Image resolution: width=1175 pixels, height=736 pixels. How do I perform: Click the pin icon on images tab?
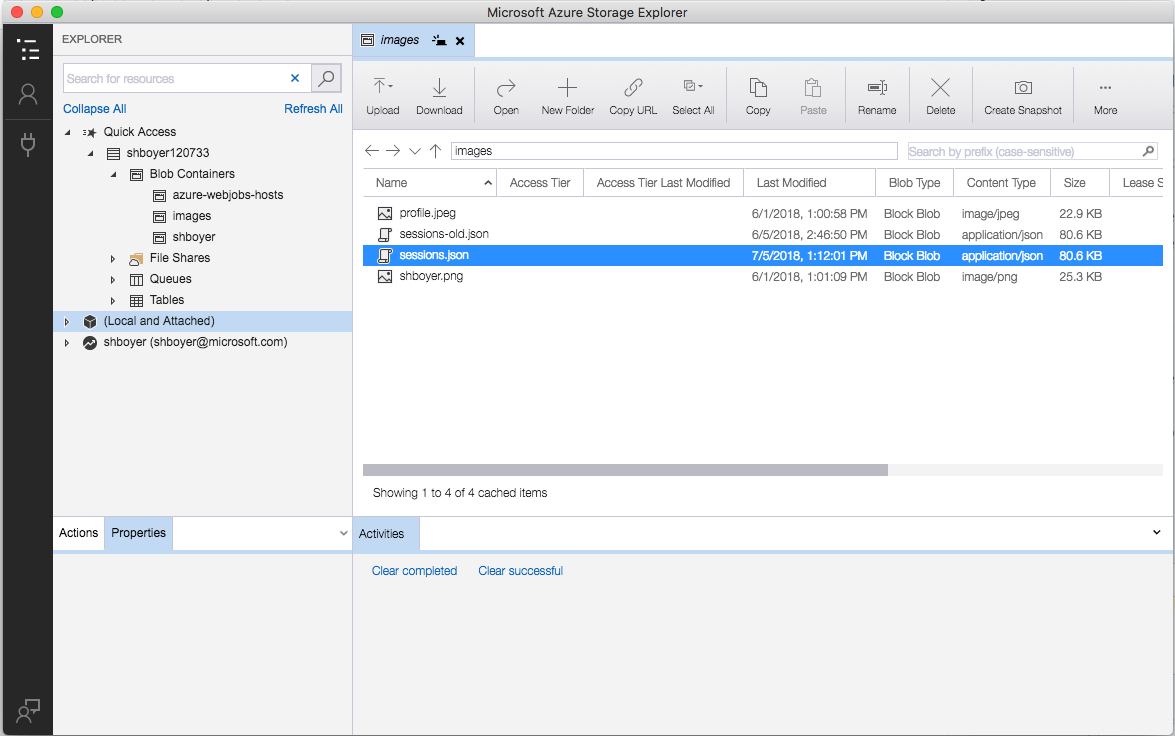[x=439, y=40]
